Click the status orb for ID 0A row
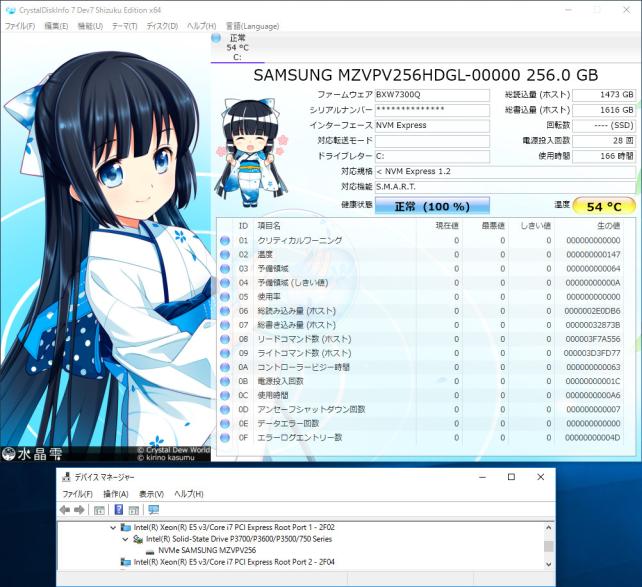This screenshot has width=642, height=587. tap(225, 367)
